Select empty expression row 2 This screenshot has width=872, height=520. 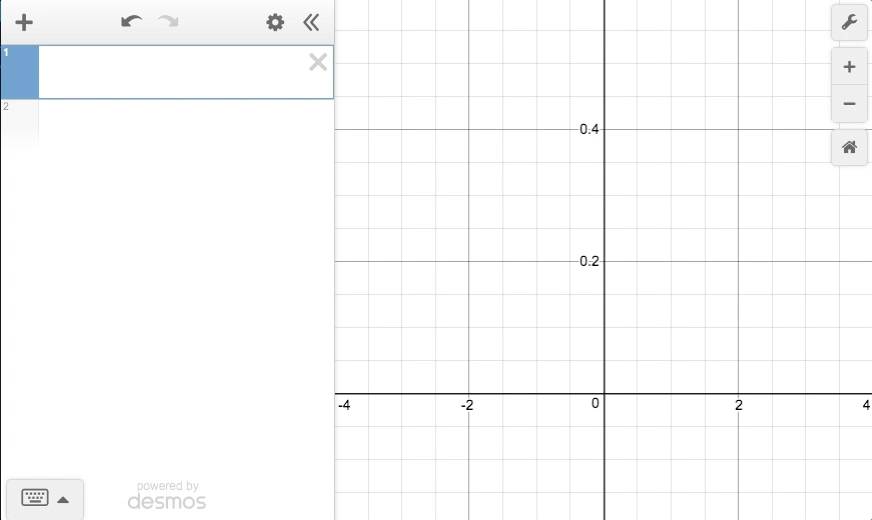(167, 125)
